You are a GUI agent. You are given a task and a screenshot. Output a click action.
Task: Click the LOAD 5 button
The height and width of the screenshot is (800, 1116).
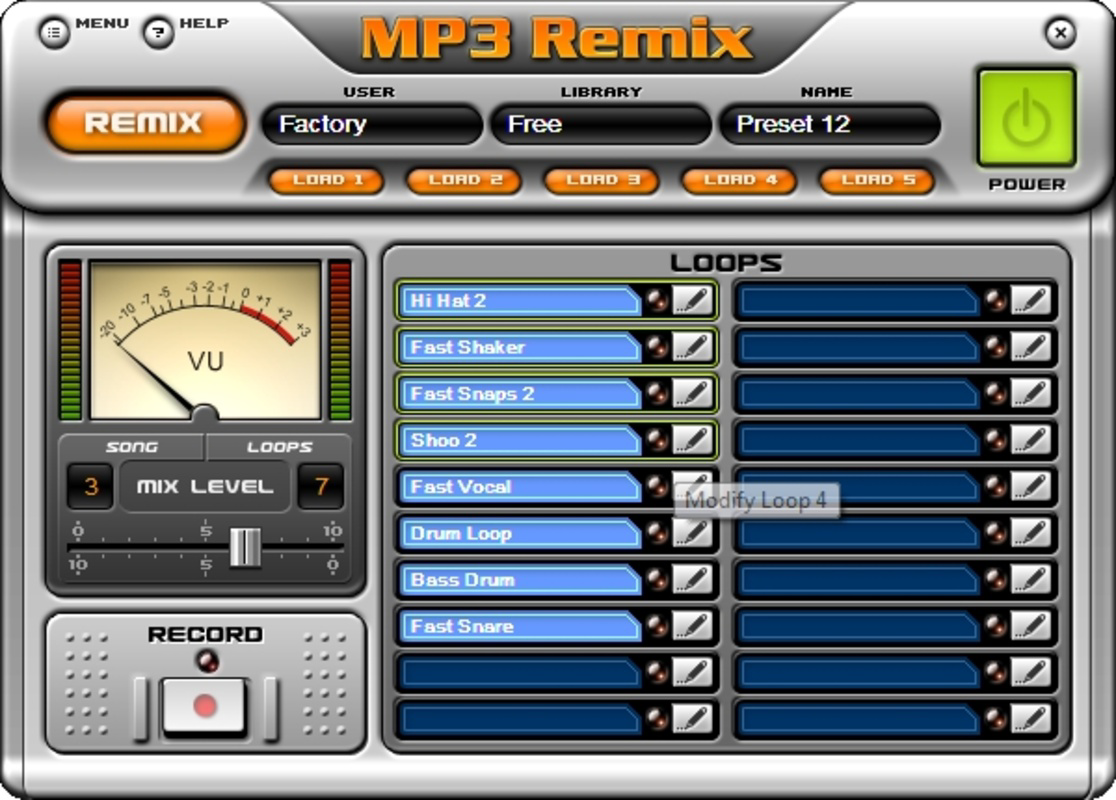[878, 180]
